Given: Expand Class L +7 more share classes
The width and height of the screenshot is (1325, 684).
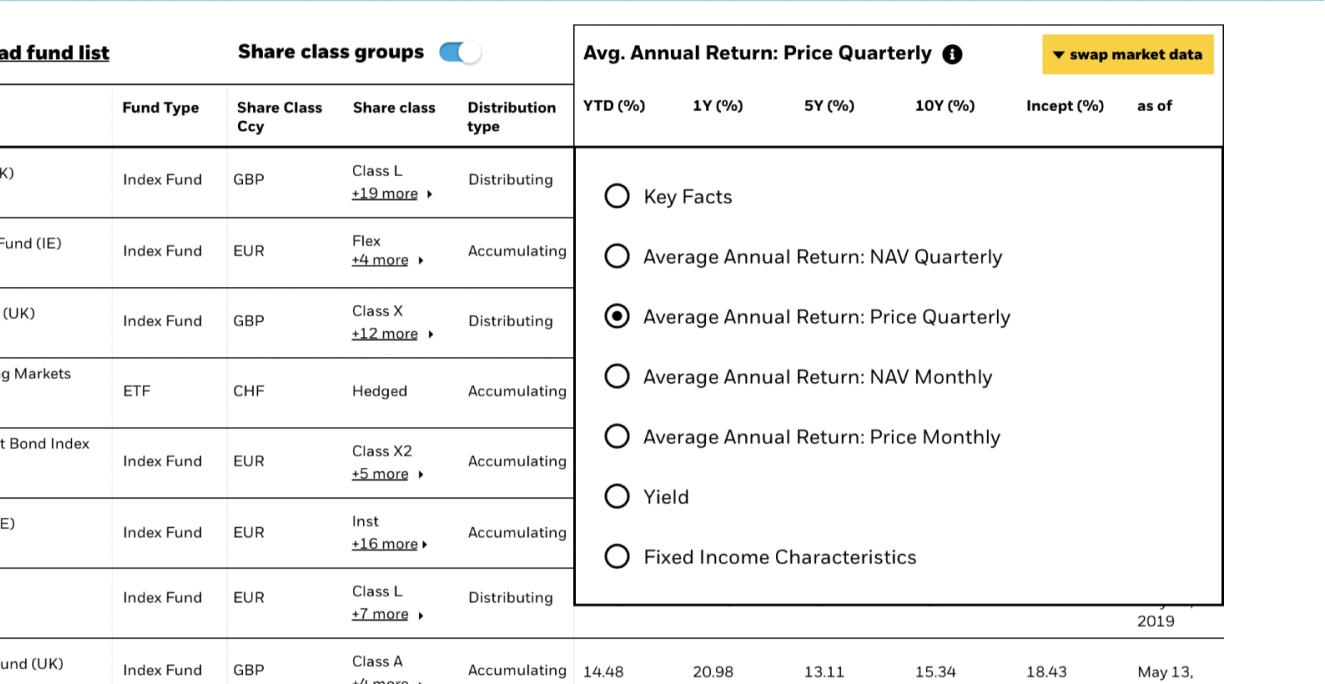Looking at the screenshot, I should click(x=386, y=614).
